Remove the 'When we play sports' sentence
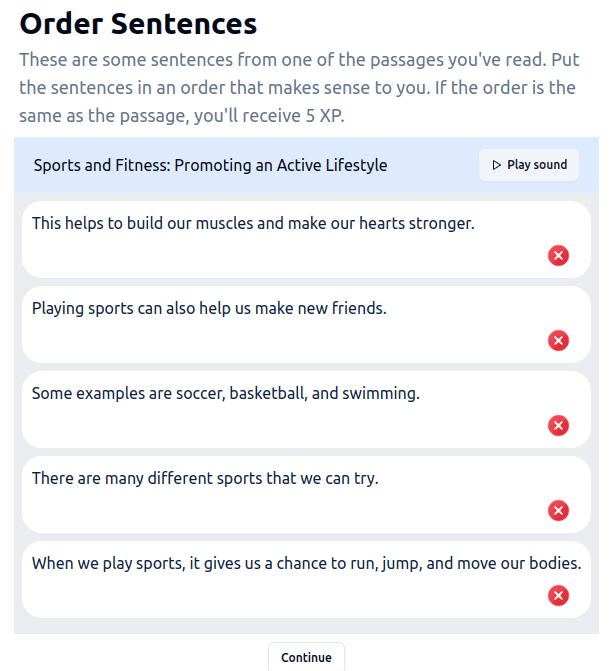This screenshot has height=671, width=610. coord(558,595)
